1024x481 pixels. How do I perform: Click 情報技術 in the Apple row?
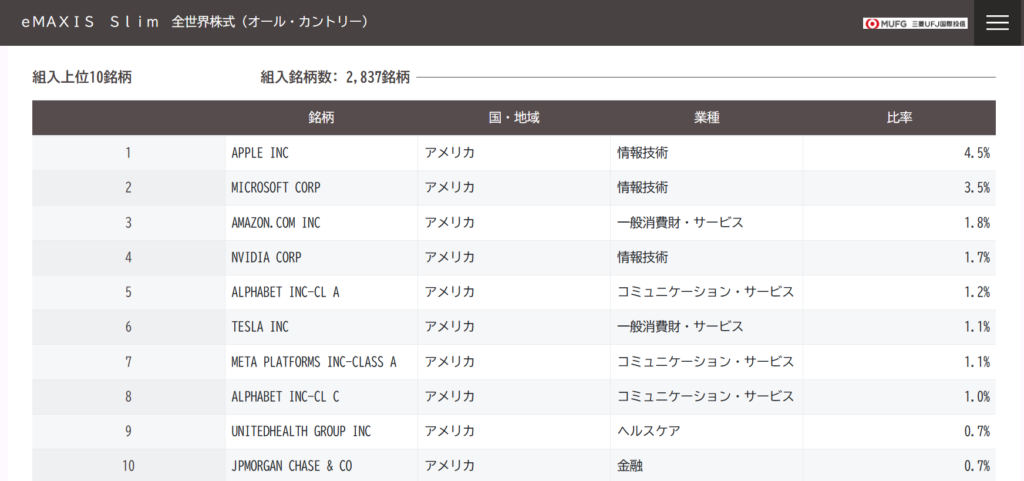pyautogui.click(x=643, y=153)
